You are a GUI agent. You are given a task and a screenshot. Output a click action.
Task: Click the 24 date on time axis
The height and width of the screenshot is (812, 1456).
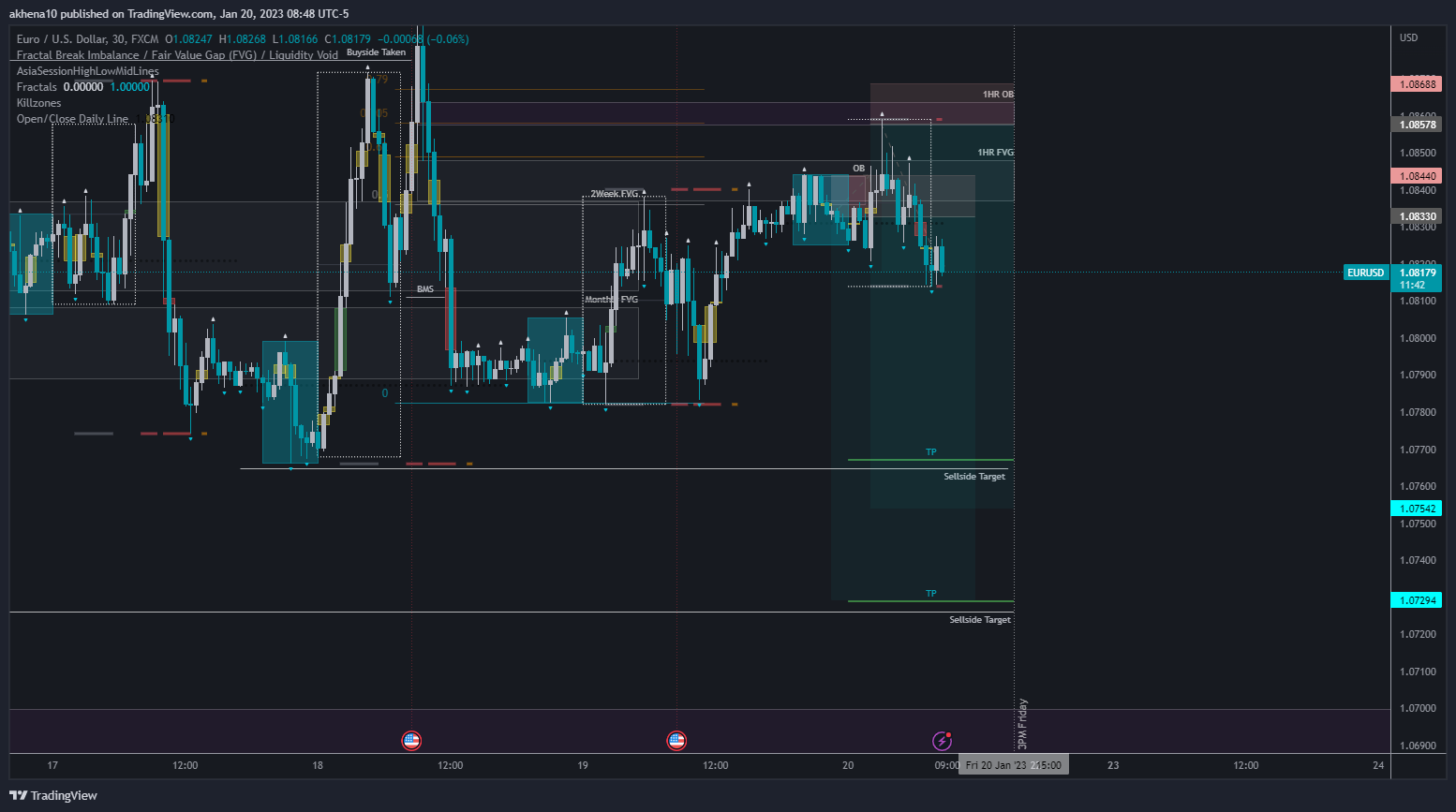coord(1378,765)
